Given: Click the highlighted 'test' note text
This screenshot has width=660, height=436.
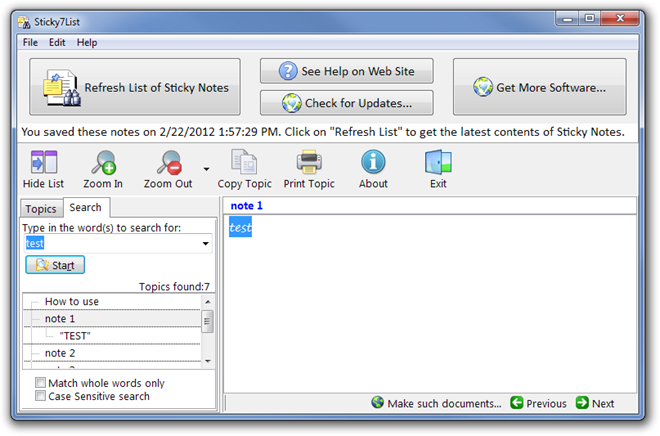Looking at the screenshot, I should tap(240, 227).
